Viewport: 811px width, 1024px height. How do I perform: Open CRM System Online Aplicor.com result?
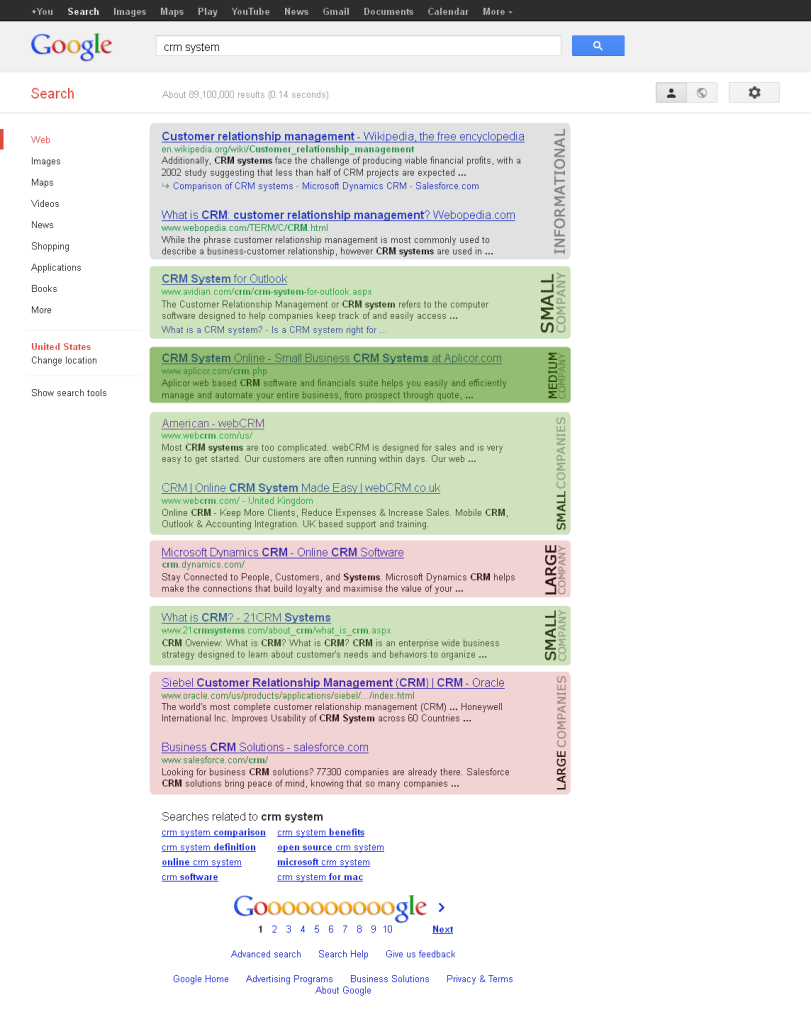332,358
